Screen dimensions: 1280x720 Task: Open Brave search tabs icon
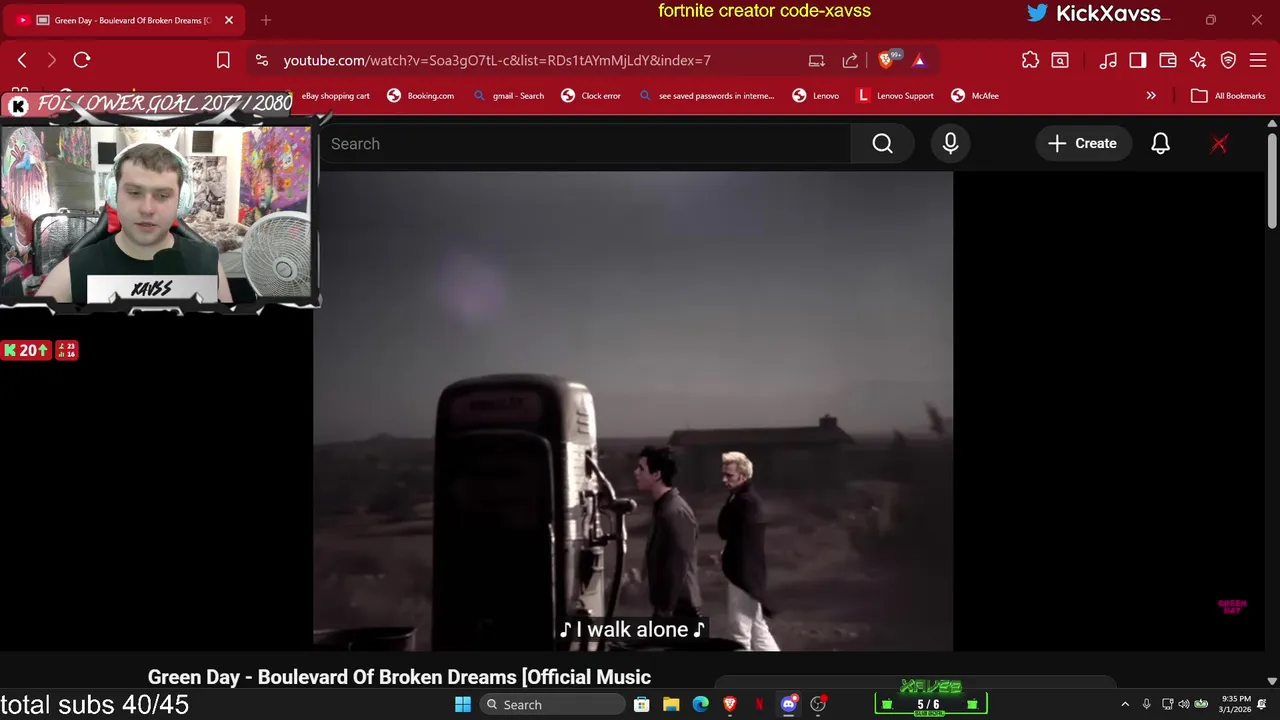point(1060,60)
